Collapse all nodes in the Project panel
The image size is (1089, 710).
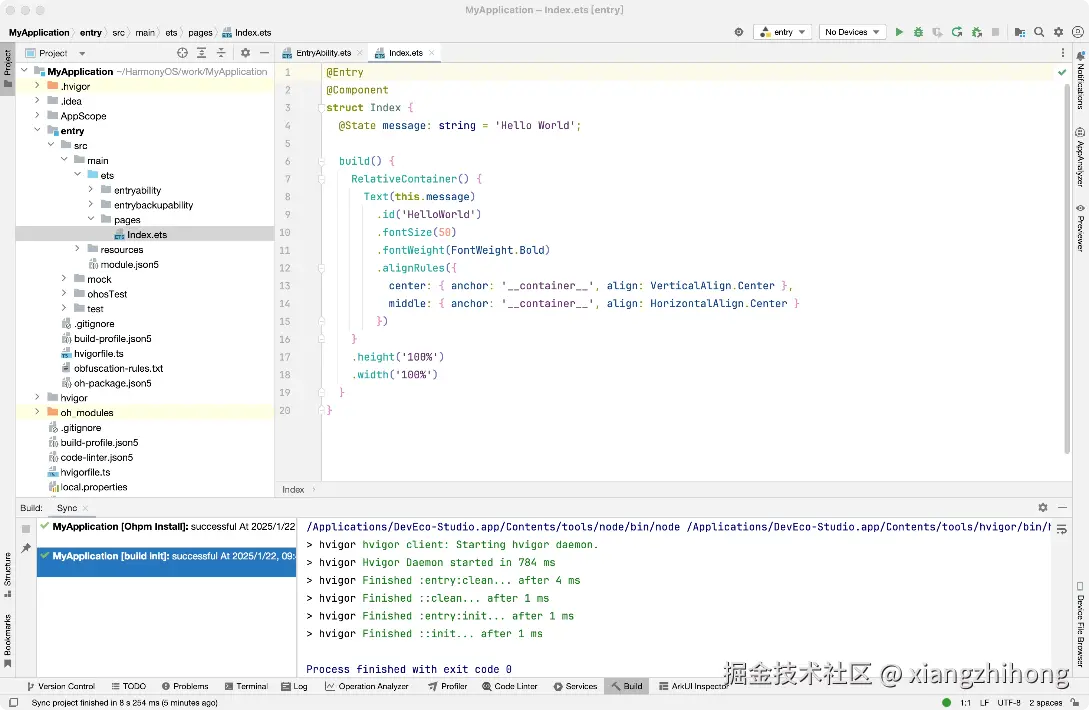[x=221, y=53]
